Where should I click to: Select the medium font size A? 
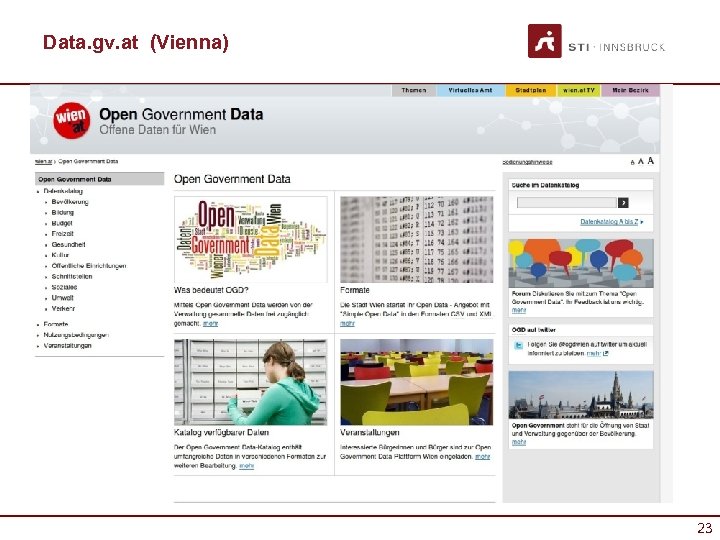point(641,162)
